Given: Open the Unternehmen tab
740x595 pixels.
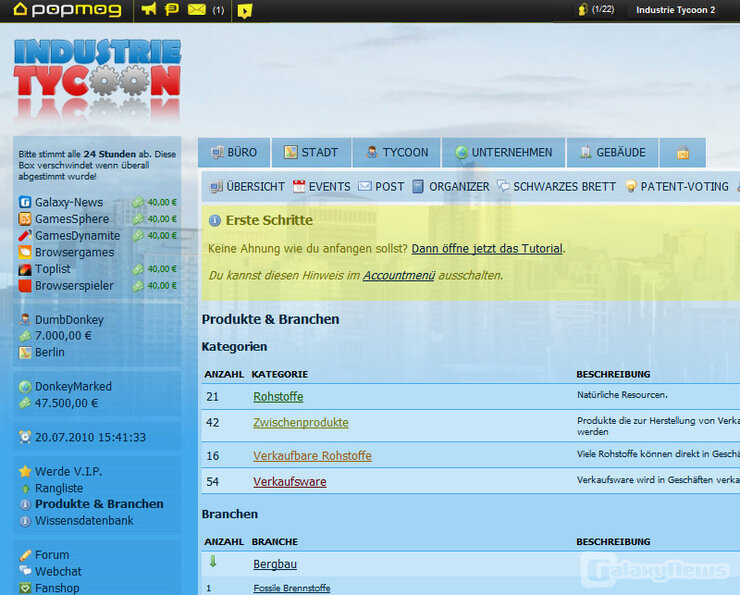Looking at the screenshot, I should (x=503, y=152).
